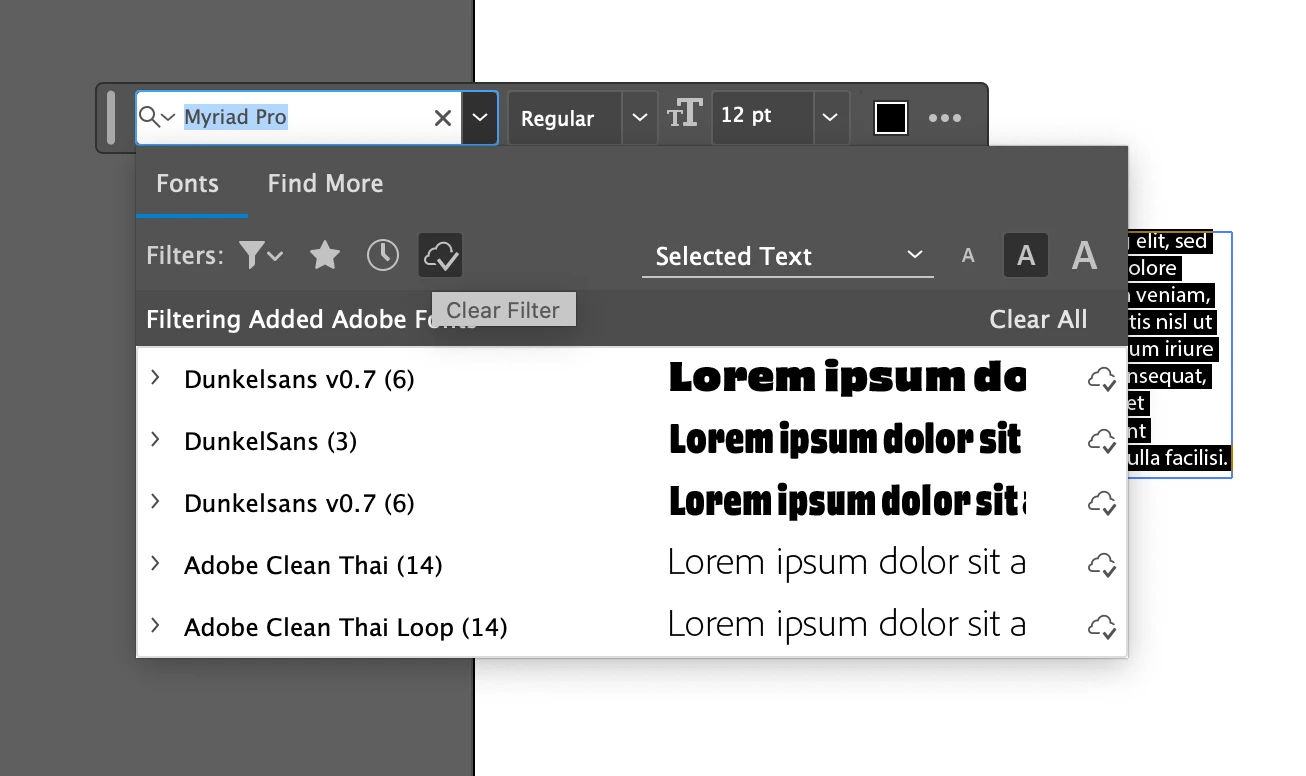Choose the medium sample size A
The image size is (1306, 776).
click(x=1026, y=256)
